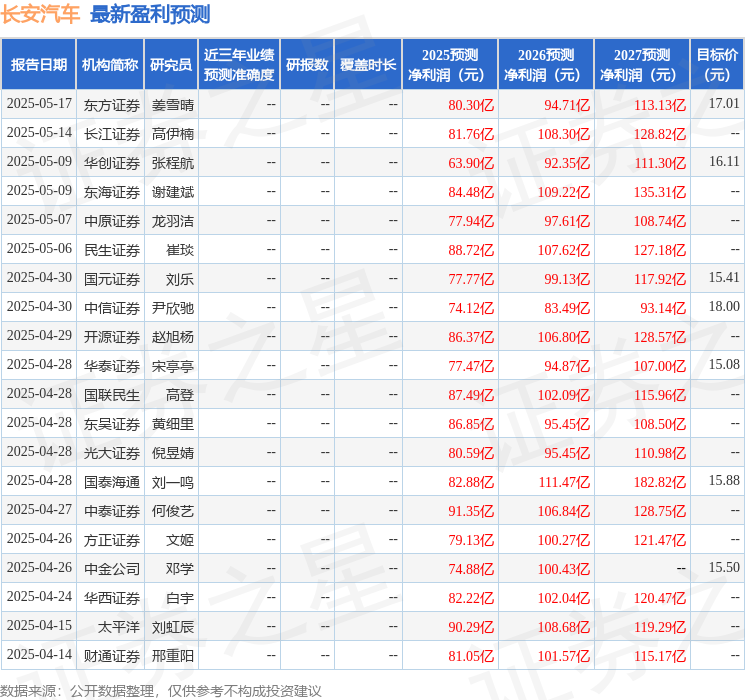Select the 研究员 column header
The height and width of the screenshot is (700, 745).
[171, 65]
